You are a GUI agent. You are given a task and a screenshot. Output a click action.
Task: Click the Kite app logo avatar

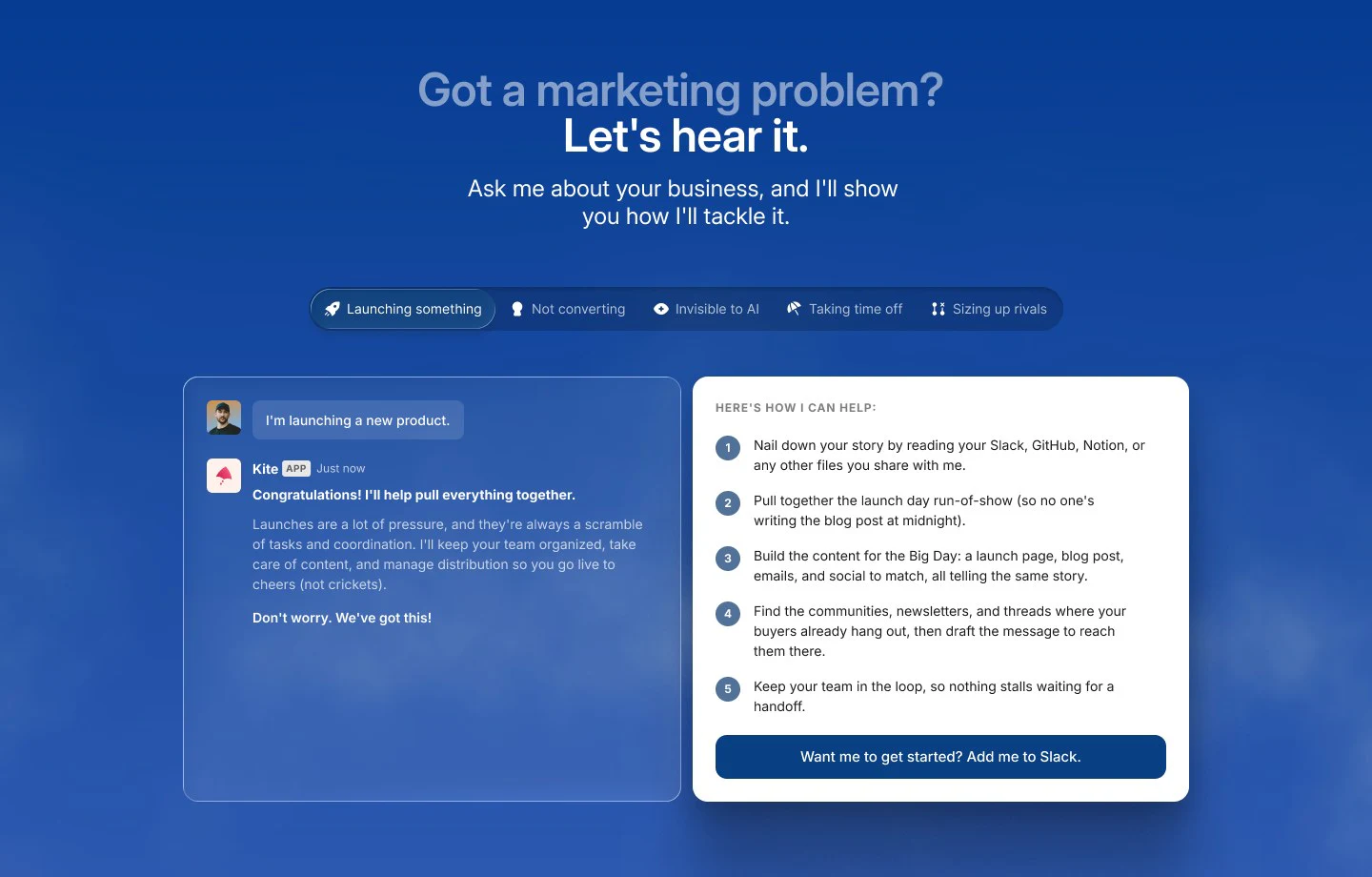pos(224,476)
